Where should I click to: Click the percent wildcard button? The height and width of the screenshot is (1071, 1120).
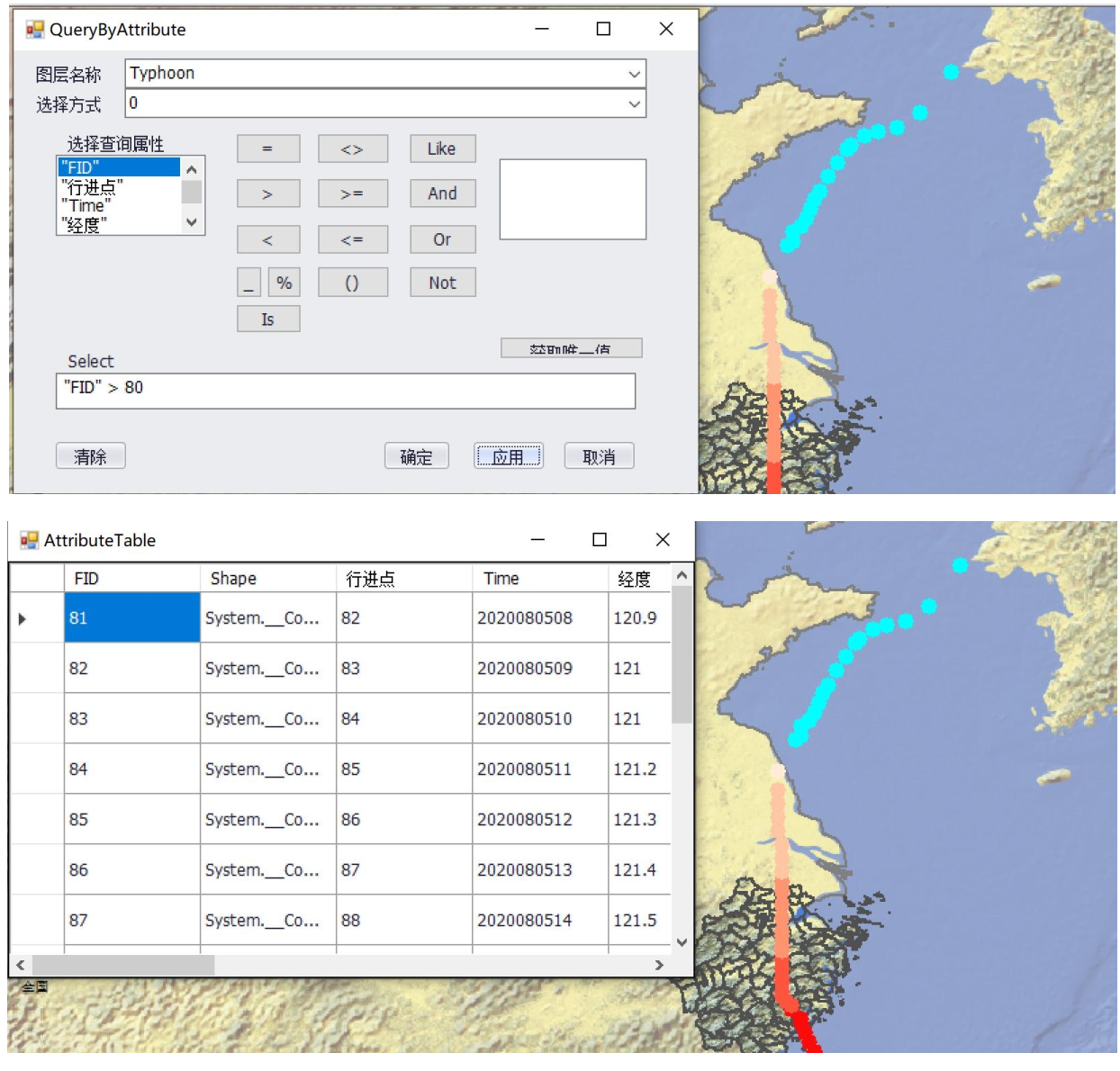(x=285, y=283)
